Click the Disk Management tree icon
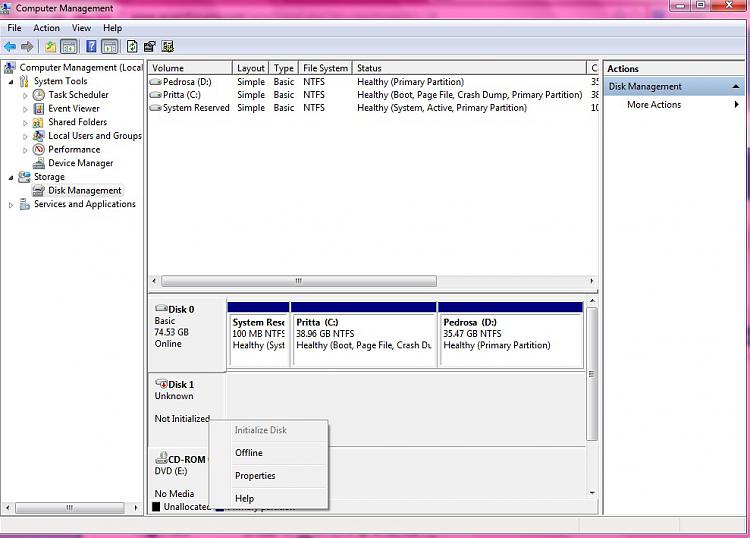The image size is (750, 538). [x=38, y=190]
